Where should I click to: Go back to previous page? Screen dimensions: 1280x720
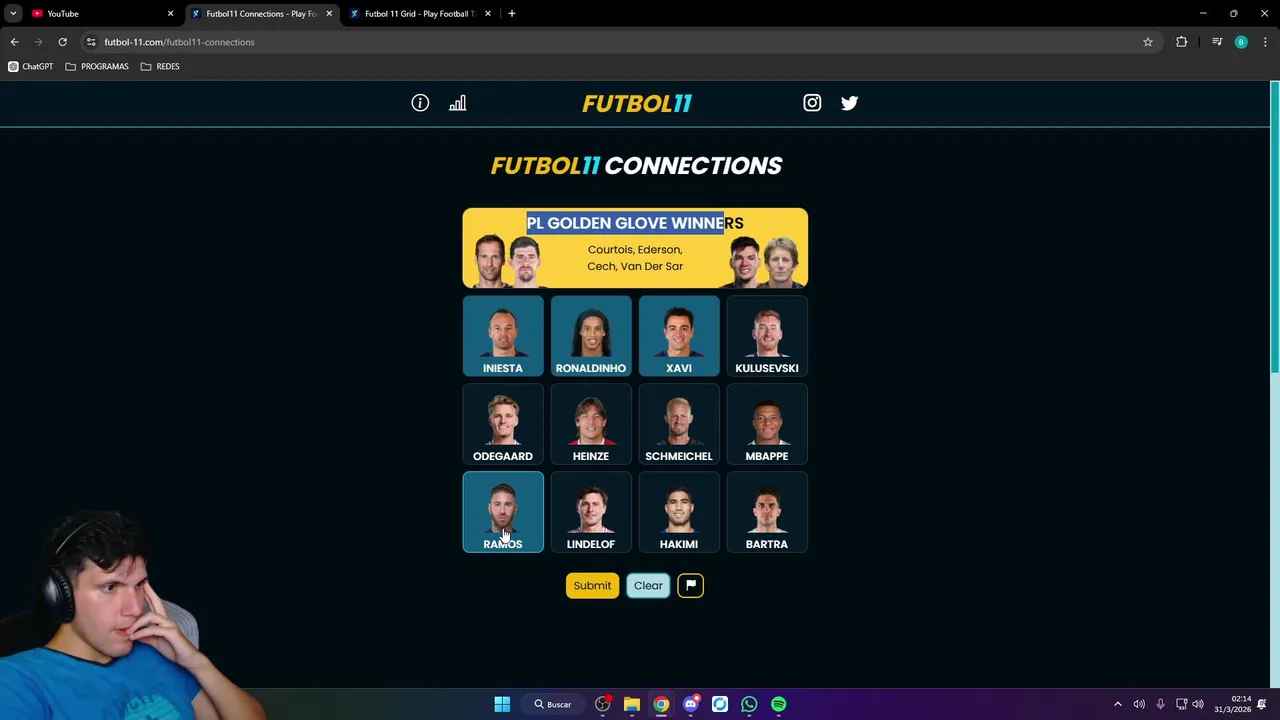click(x=14, y=42)
